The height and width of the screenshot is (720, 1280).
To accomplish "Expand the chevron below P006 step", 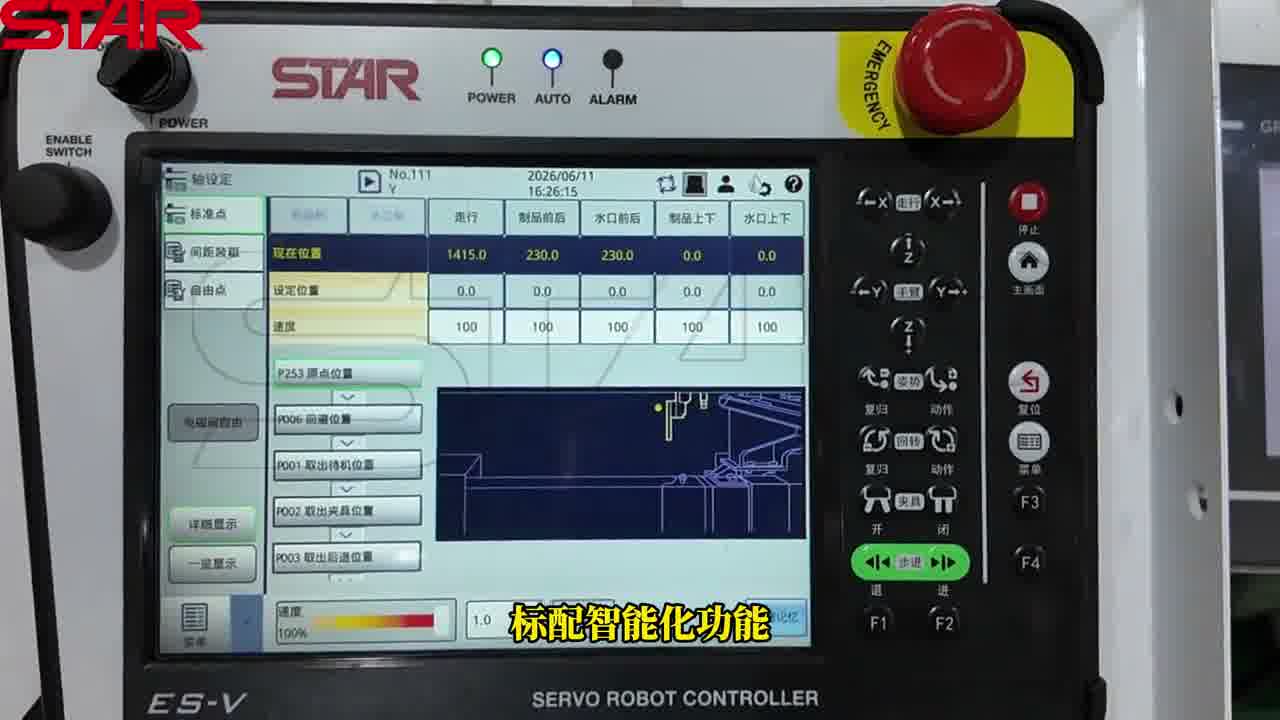I will click(347, 442).
